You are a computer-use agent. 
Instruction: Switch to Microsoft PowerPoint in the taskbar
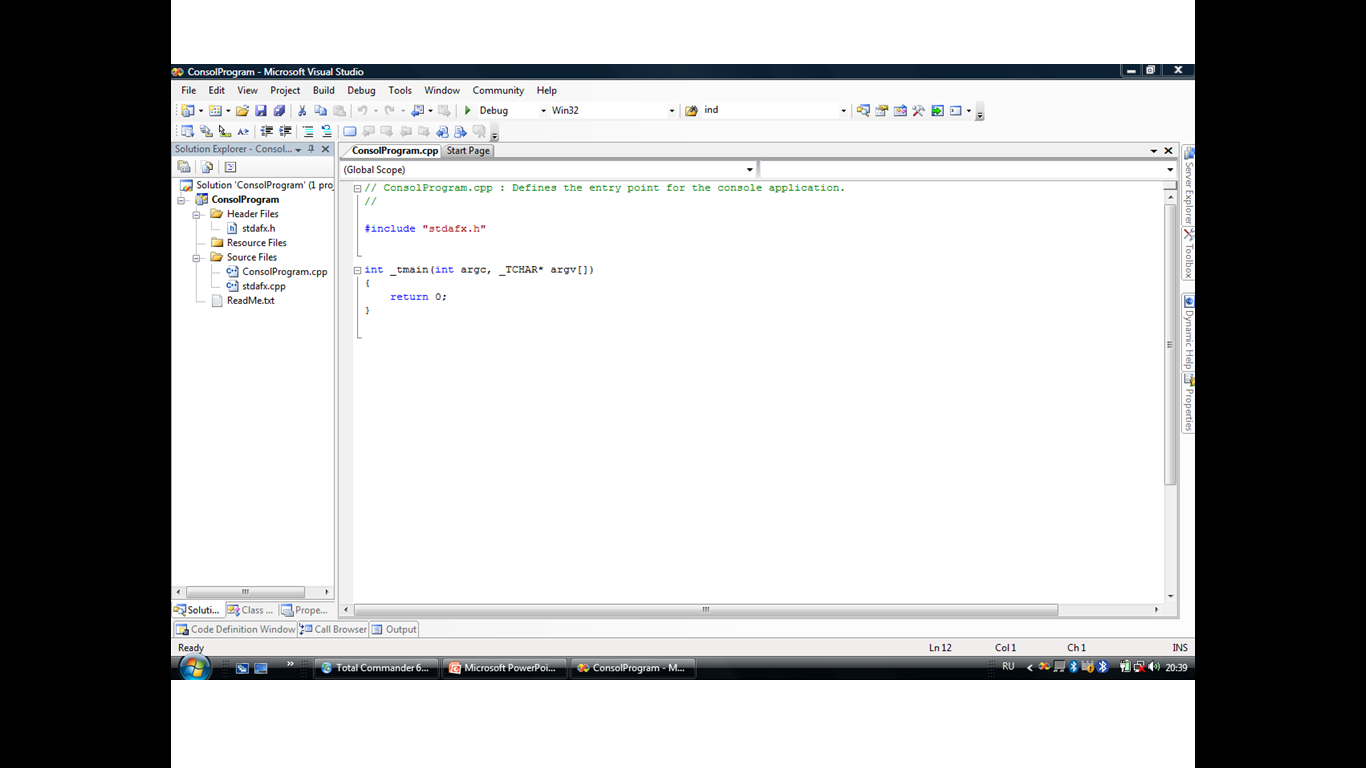click(x=505, y=667)
